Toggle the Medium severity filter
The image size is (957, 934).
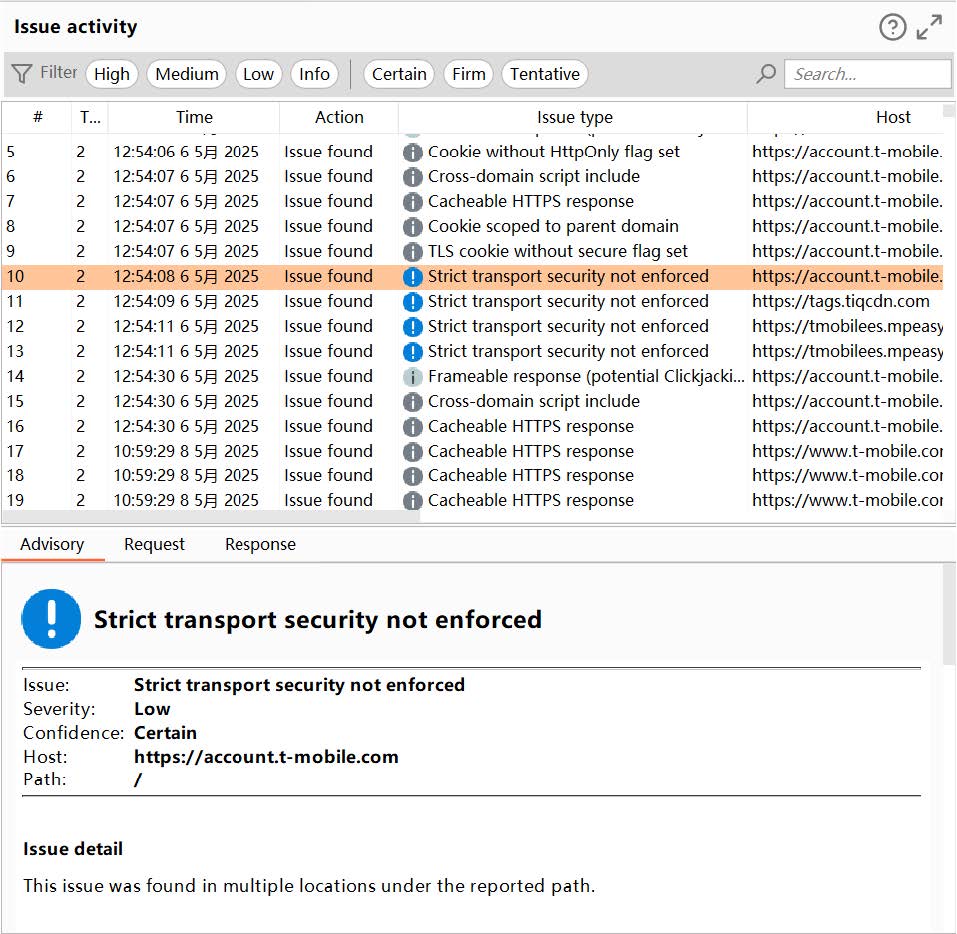coord(187,74)
